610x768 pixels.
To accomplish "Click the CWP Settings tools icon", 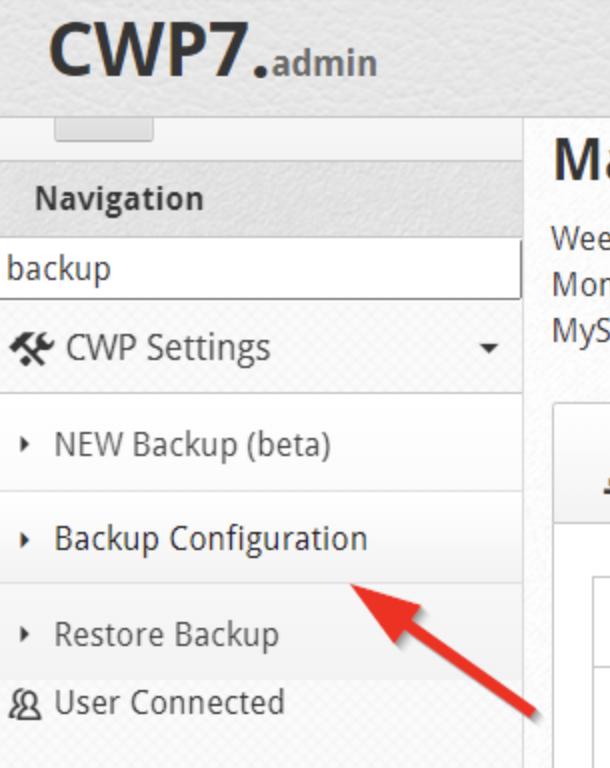I will 31,349.
